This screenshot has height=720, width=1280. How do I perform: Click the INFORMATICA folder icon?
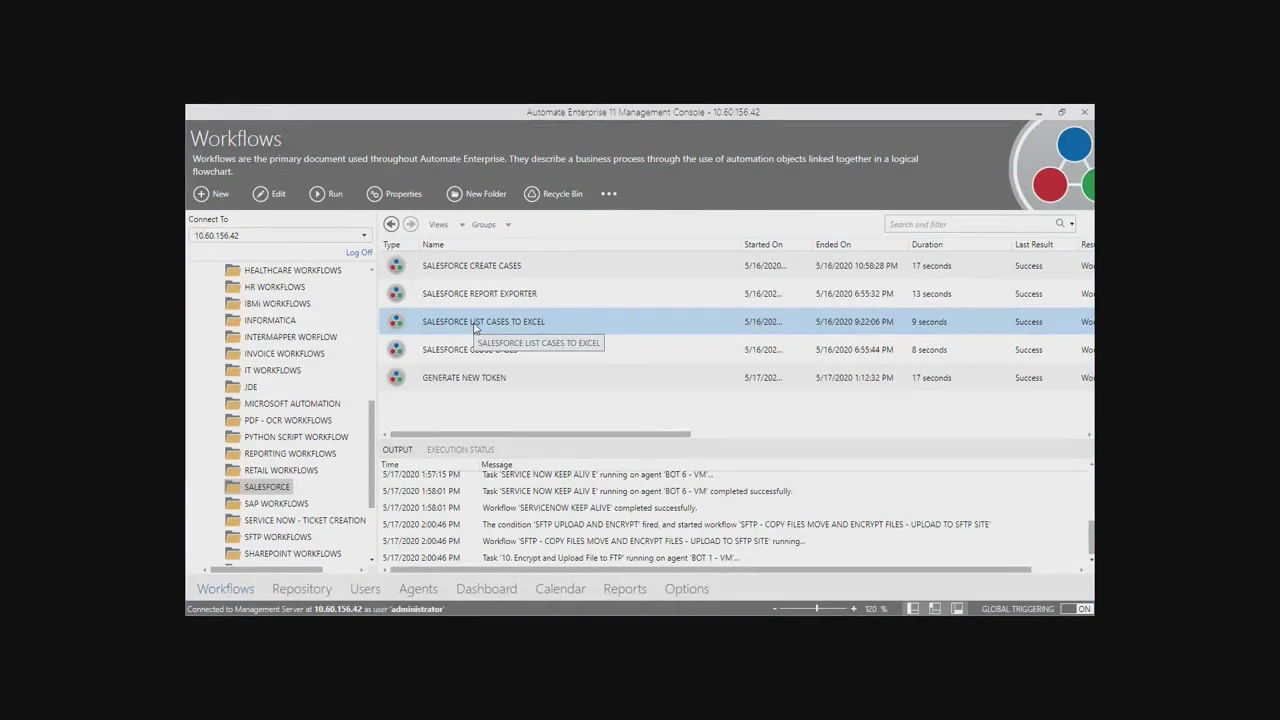coord(233,320)
